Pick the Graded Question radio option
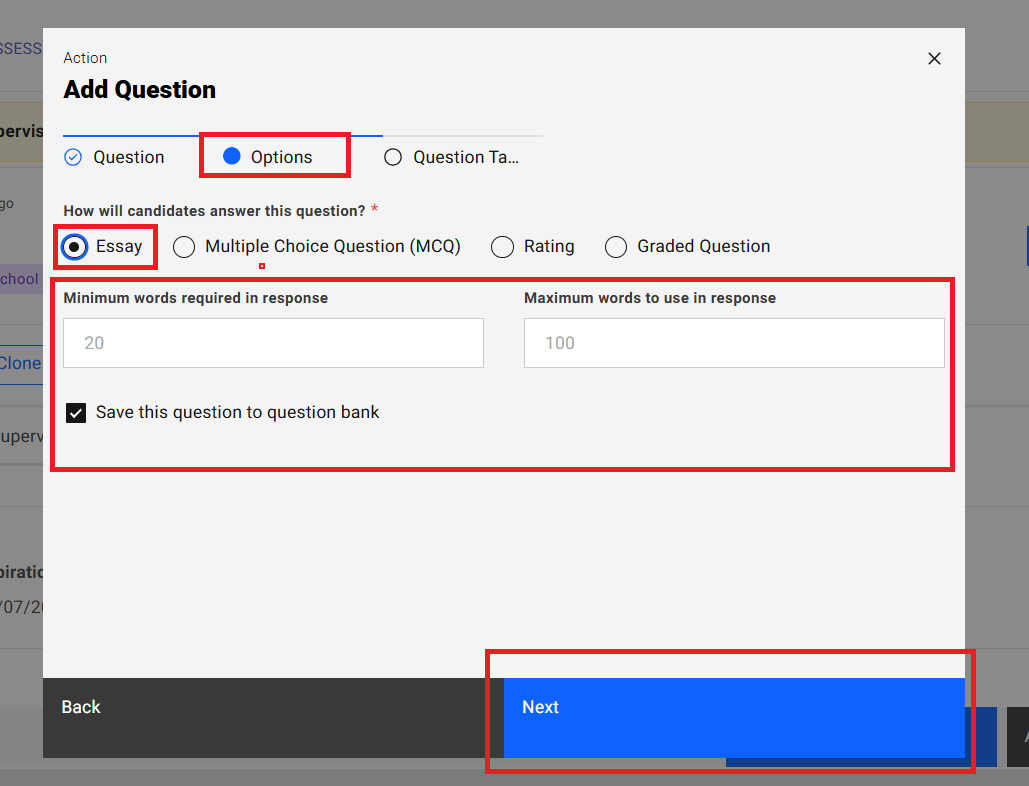The image size is (1029, 786). click(x=616, y=247)
